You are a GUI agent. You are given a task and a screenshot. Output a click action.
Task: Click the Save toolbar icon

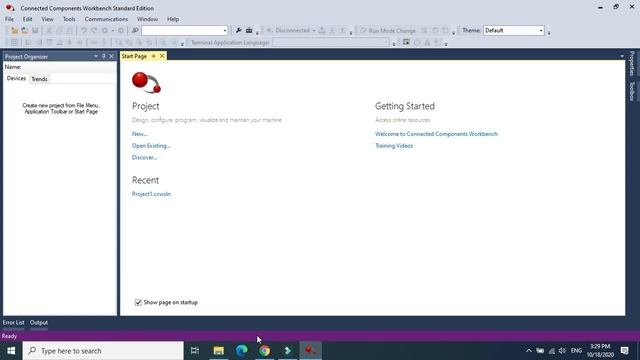pos(35,31)
